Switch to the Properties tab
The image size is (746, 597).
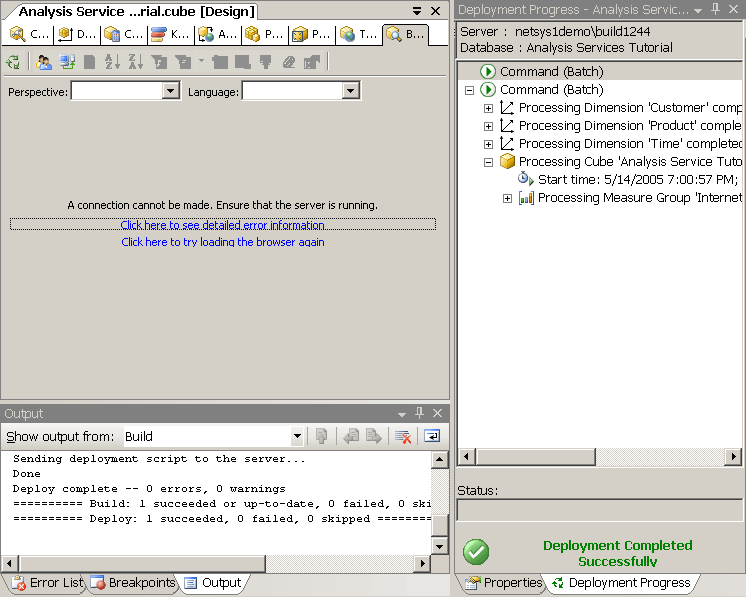[503, 583]
